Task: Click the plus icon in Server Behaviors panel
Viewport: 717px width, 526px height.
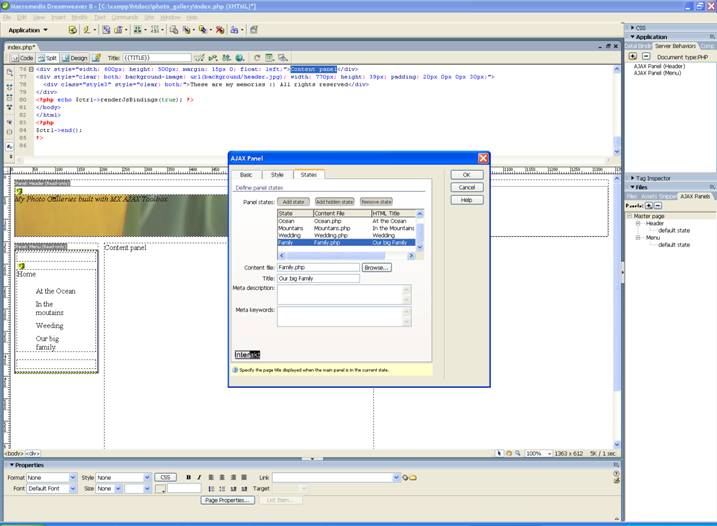Action: 633,56
